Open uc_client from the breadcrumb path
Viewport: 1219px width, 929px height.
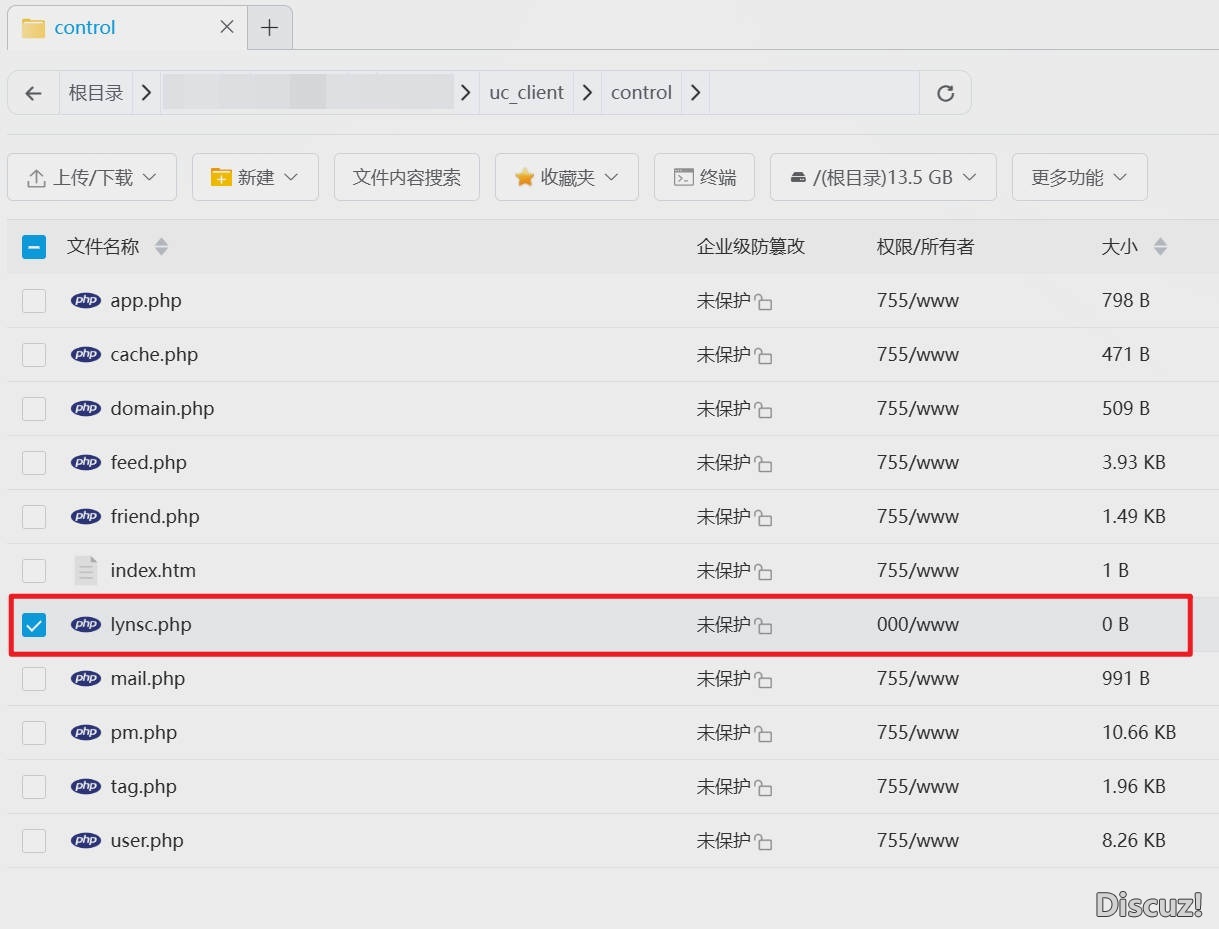(526, 92)
